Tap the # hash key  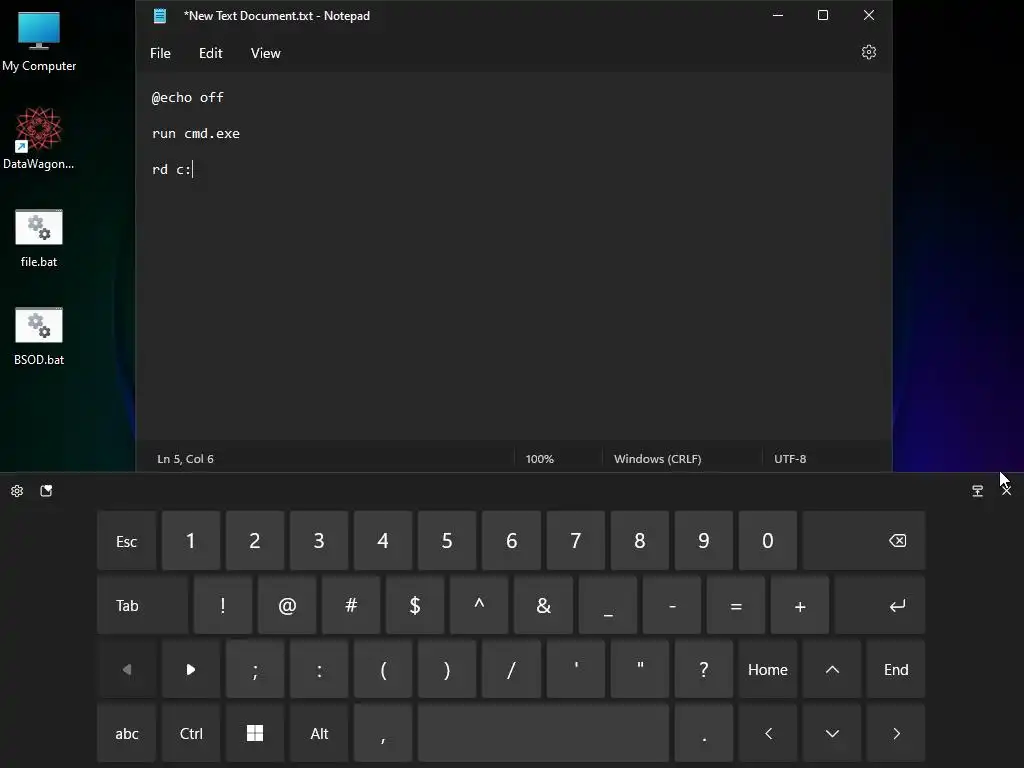pyautogui.click(x=351, y=605)
